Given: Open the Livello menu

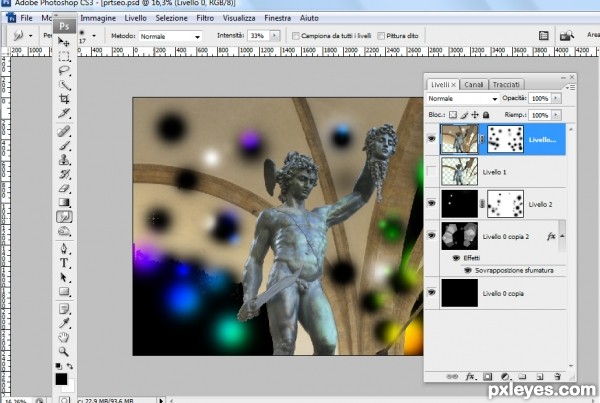Looking at the screenshot, I should pyautogui.click(x=135, y=18).
